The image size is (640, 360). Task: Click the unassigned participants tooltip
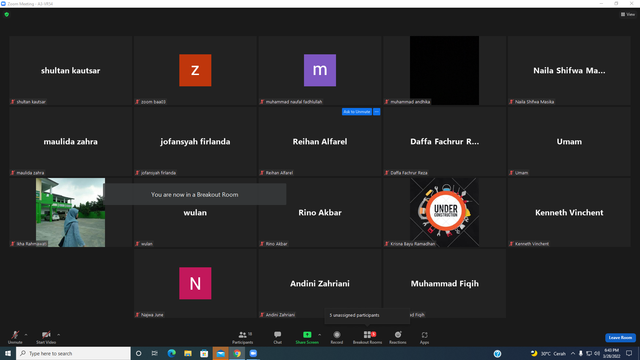pyautogui.click(x=367, y=315)
